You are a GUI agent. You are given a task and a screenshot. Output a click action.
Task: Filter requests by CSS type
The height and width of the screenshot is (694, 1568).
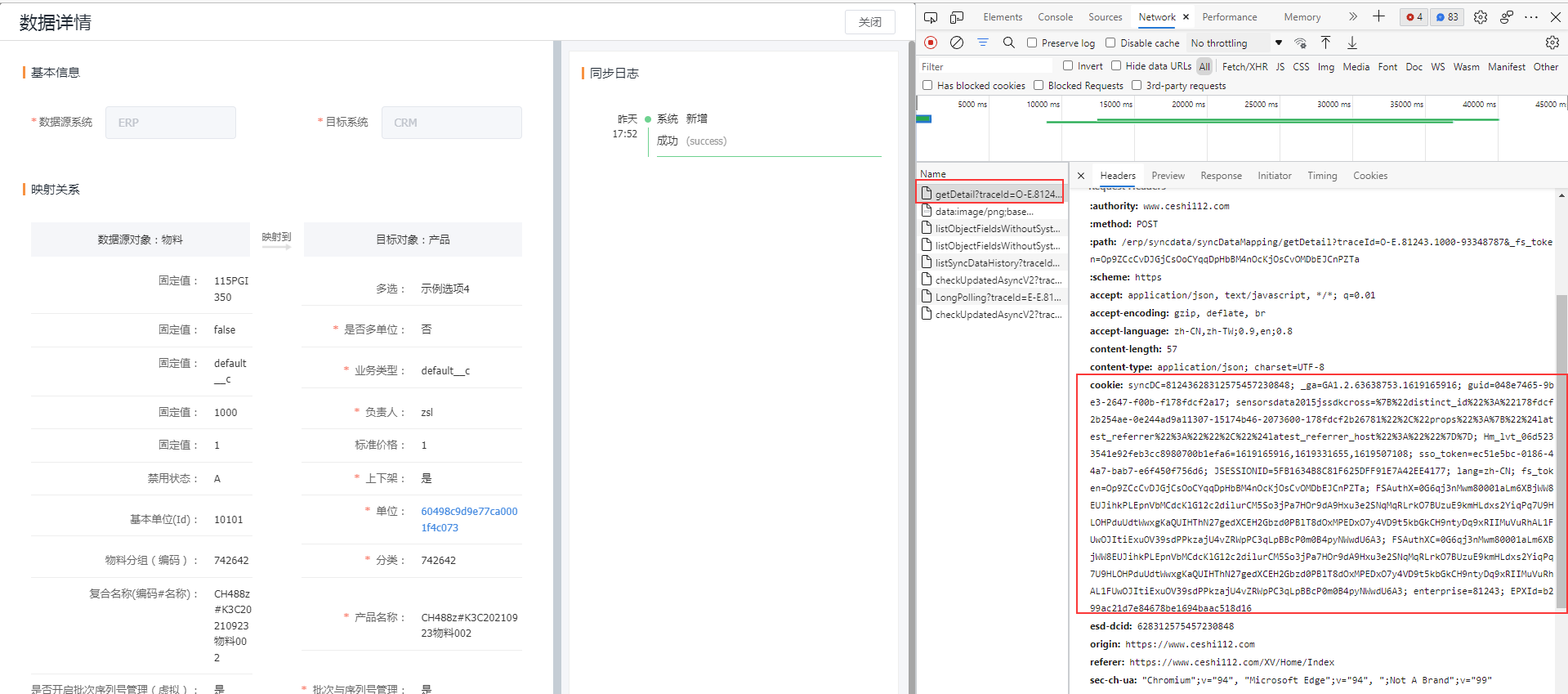1302,67
